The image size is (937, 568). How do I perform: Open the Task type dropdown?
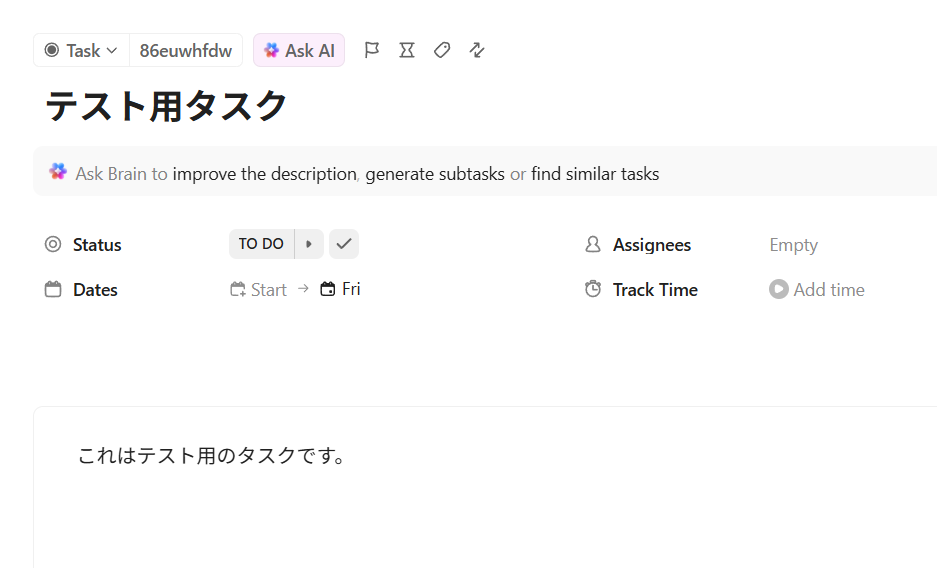[x=81, y=50]
